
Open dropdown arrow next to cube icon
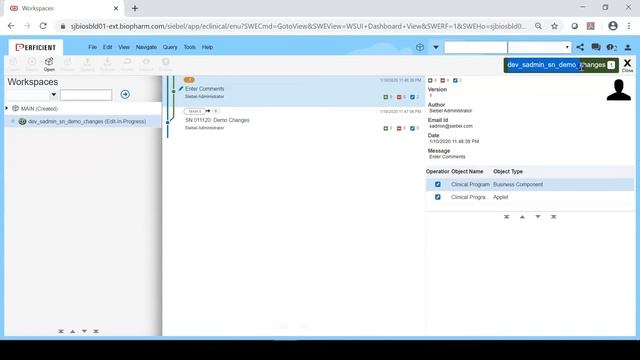pos(436,47)
